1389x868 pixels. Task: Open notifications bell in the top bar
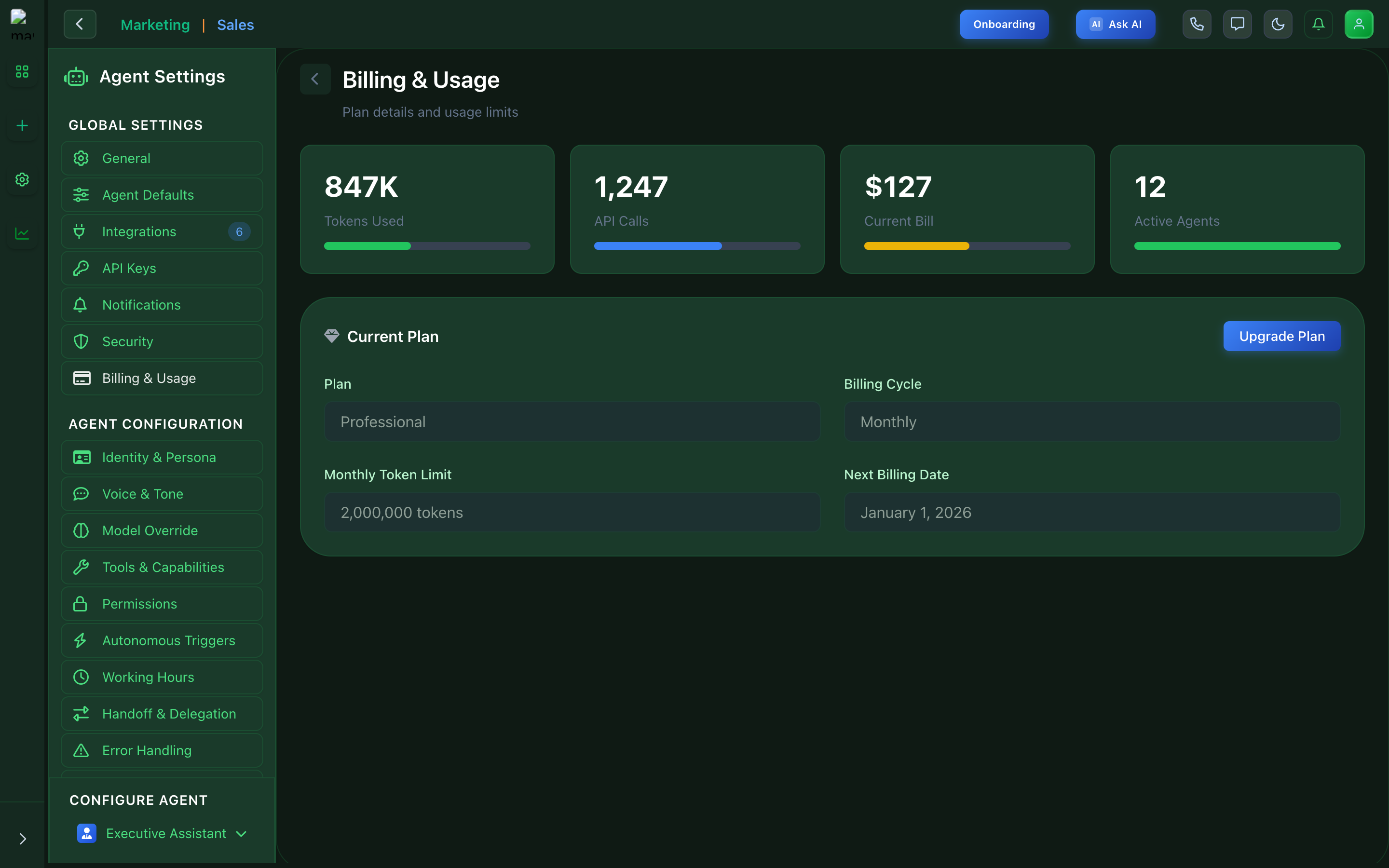(1319, 24)
